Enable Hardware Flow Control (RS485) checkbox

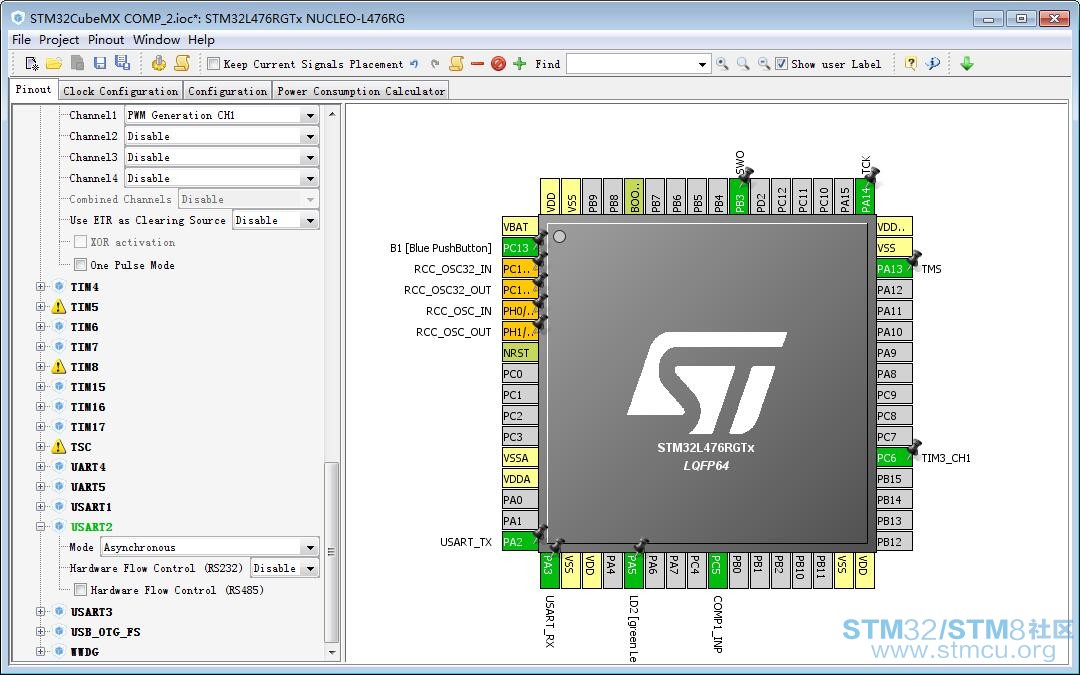click(x=81, y=590)
